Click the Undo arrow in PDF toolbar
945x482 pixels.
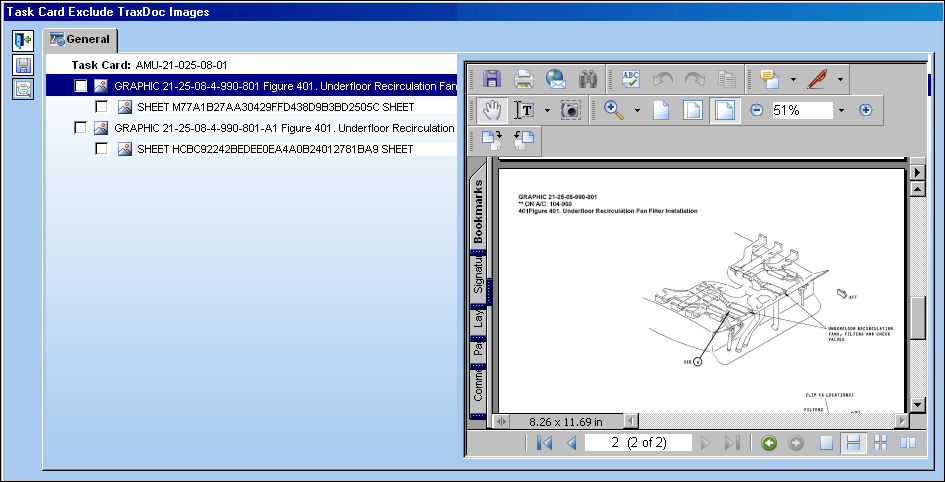pos(662,79)
